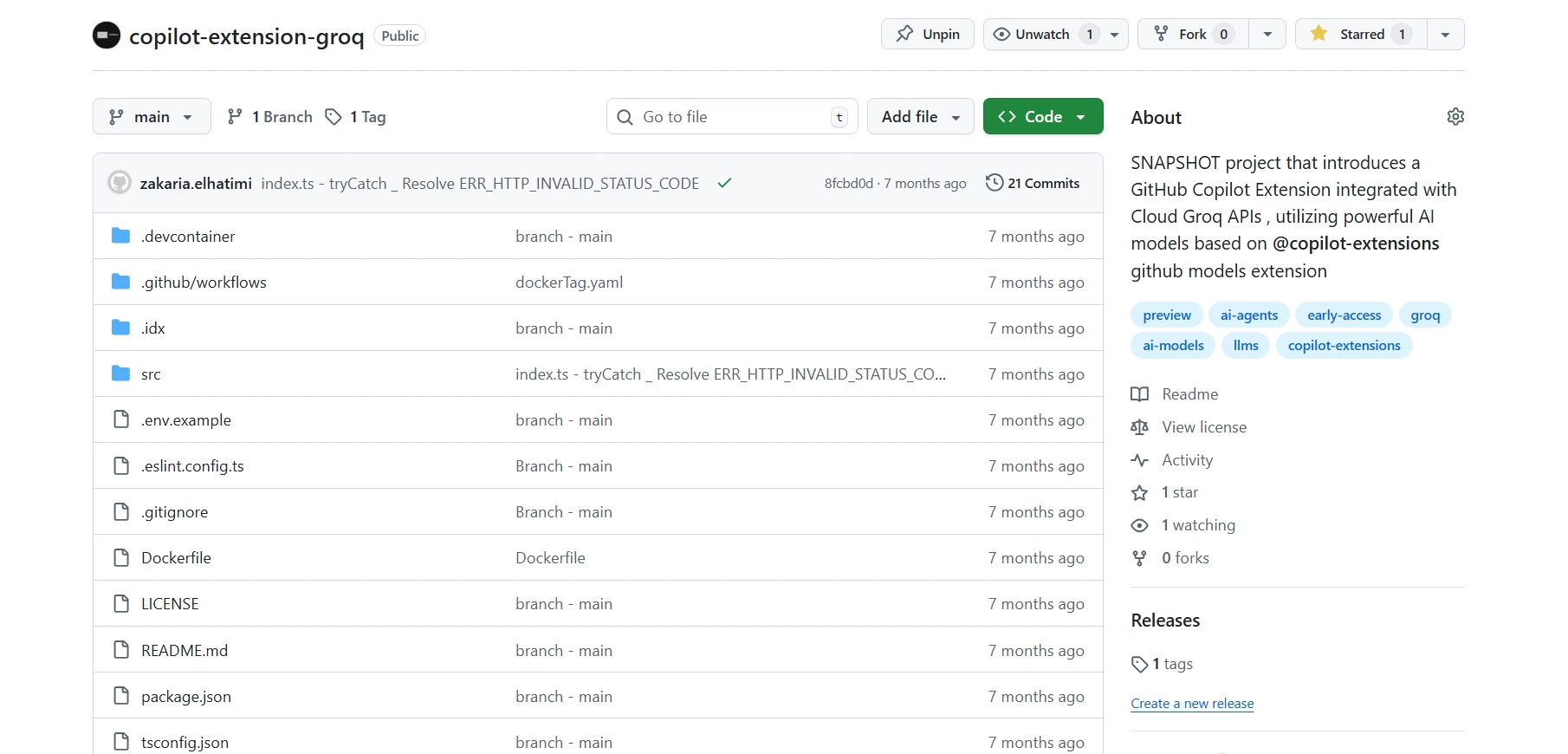Screen dimensions: 1568x754
Task: Click the tag icon under Releases
Action: coord(1140,665)
